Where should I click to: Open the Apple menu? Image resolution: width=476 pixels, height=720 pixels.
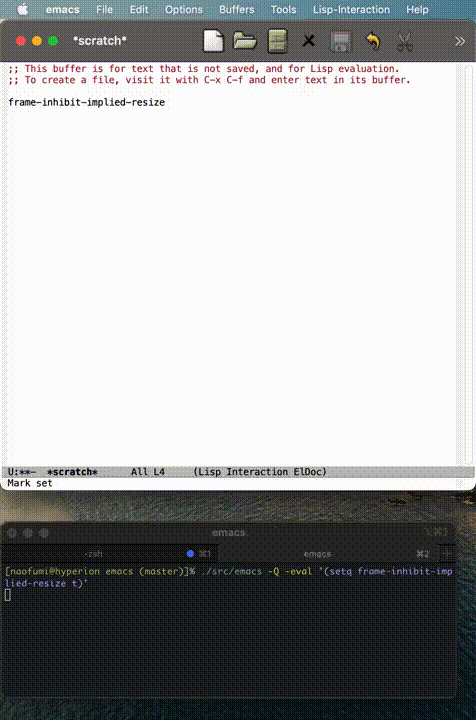coord(22,9)
